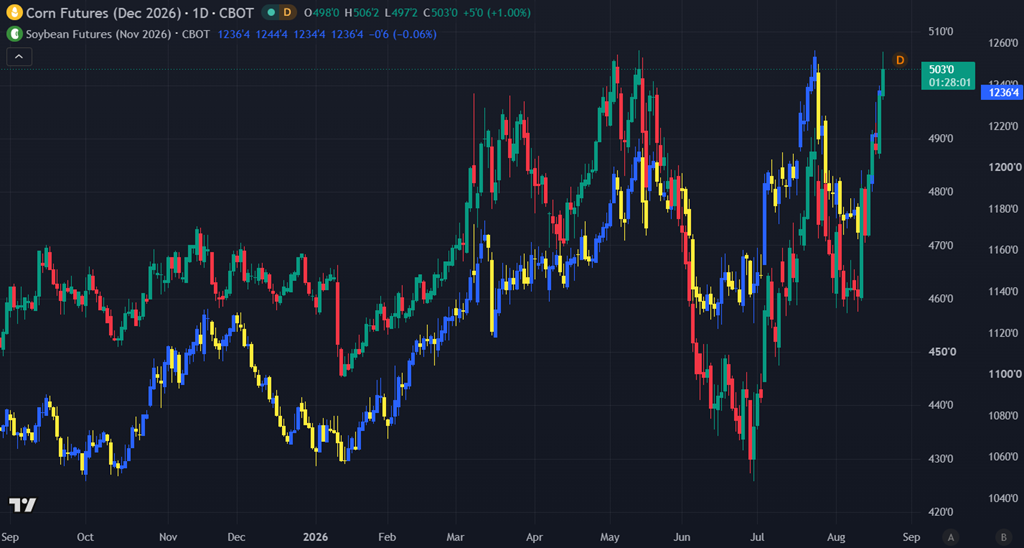Click the Oct label on time axis
The width and height of the screenshot is (1024, 548).
(x=85, y=538)
